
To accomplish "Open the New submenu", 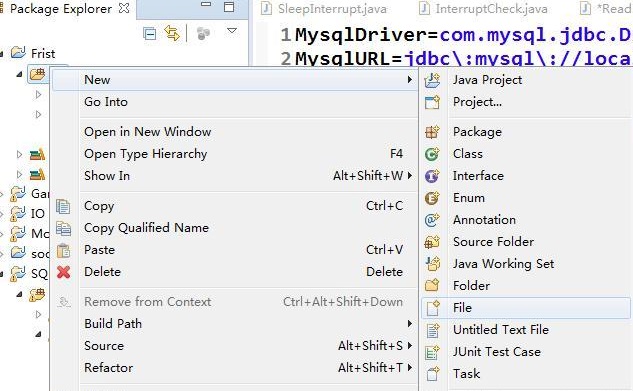I will click(235, 80).
